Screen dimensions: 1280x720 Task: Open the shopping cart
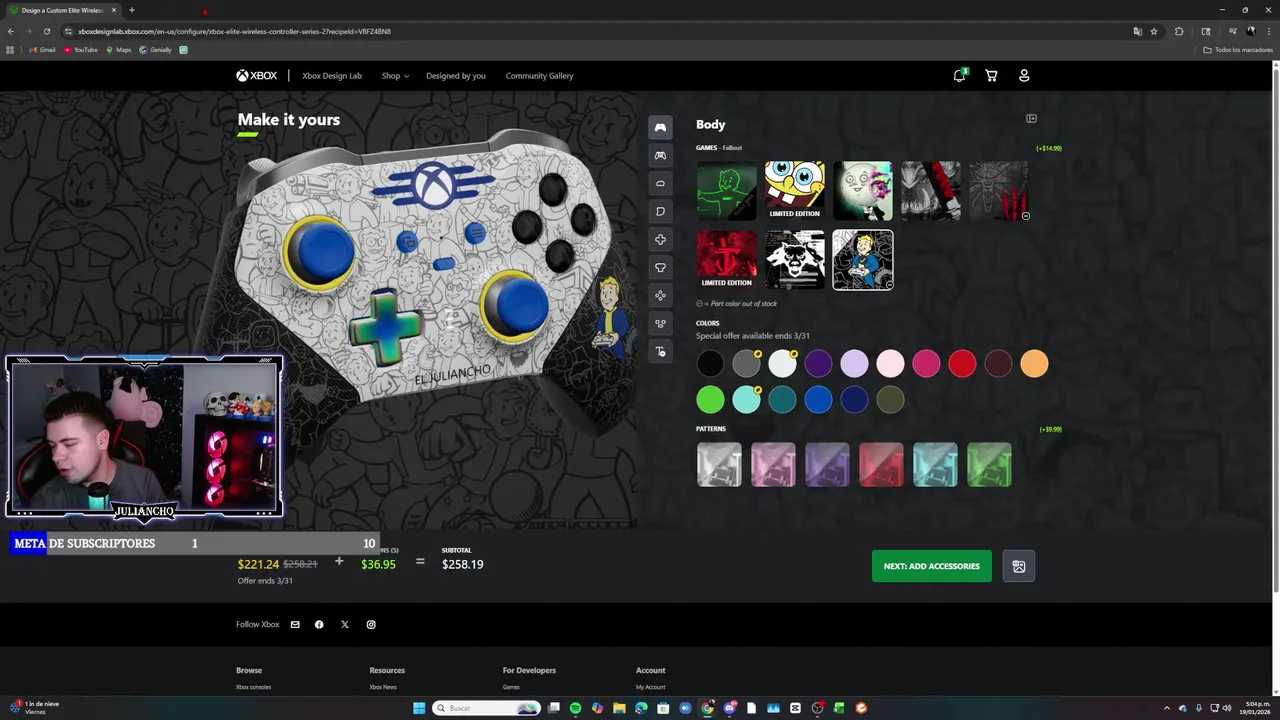click(991, 75)
